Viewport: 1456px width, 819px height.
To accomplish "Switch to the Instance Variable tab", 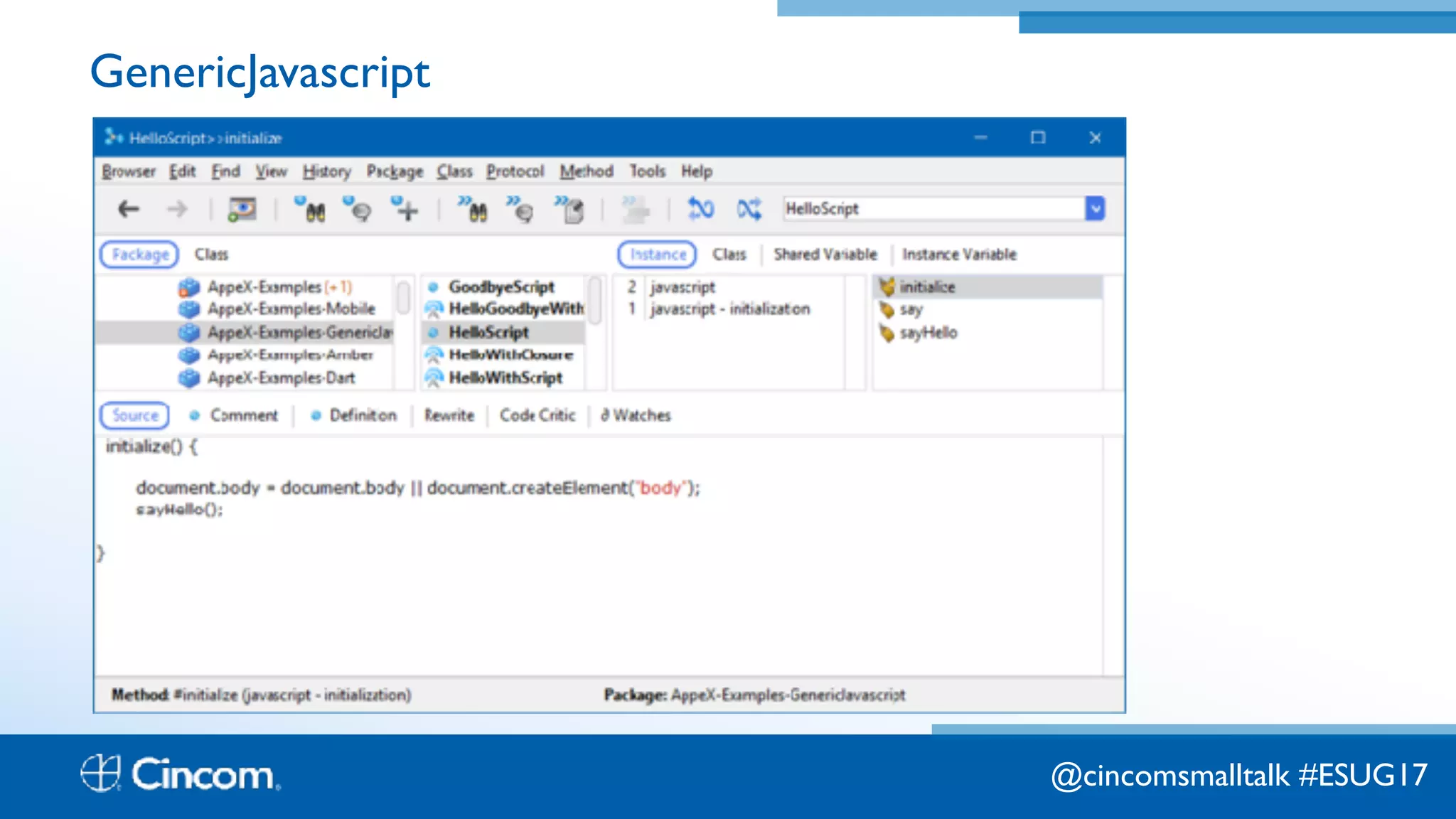I will click(959, 255).
